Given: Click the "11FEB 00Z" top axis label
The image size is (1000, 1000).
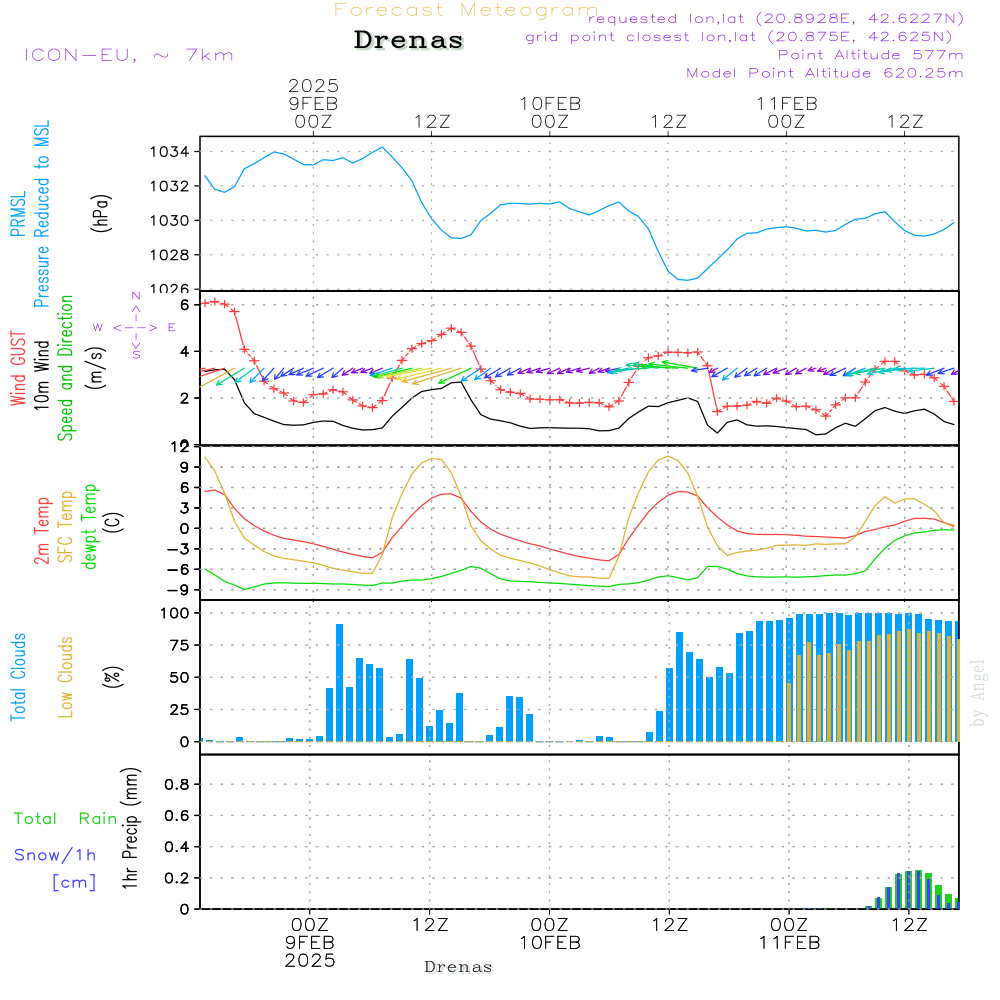Looking at the screenshot, I should 786,112.
